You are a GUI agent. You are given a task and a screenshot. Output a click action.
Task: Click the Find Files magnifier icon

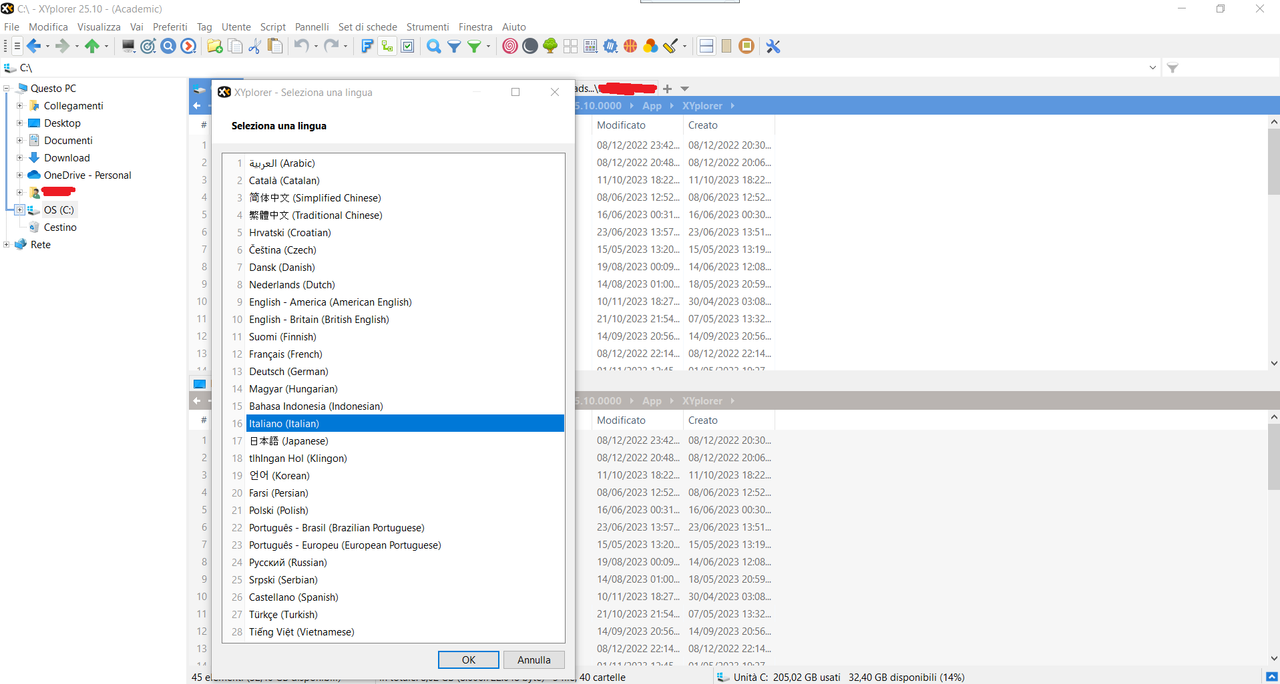(x=433, y=46)
